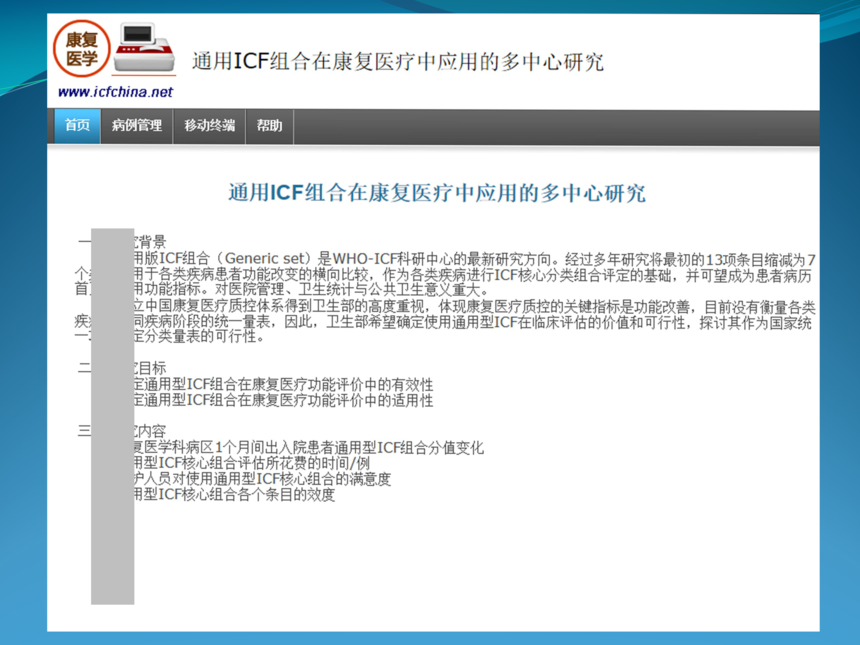Click the line about 1个月间出入院患者
The image size is (860, 645).
[x=309, y=448]
